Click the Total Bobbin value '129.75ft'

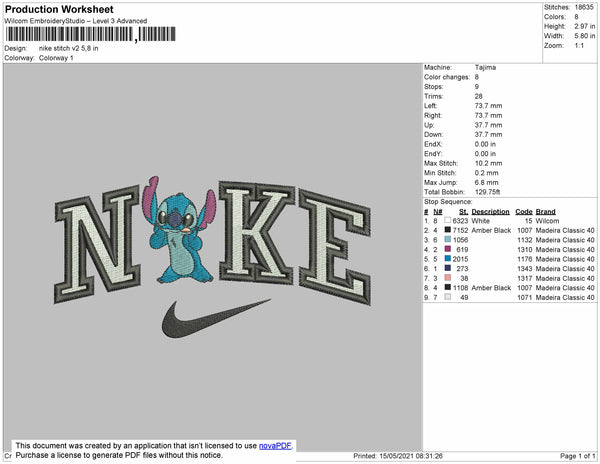click(488, 192)
